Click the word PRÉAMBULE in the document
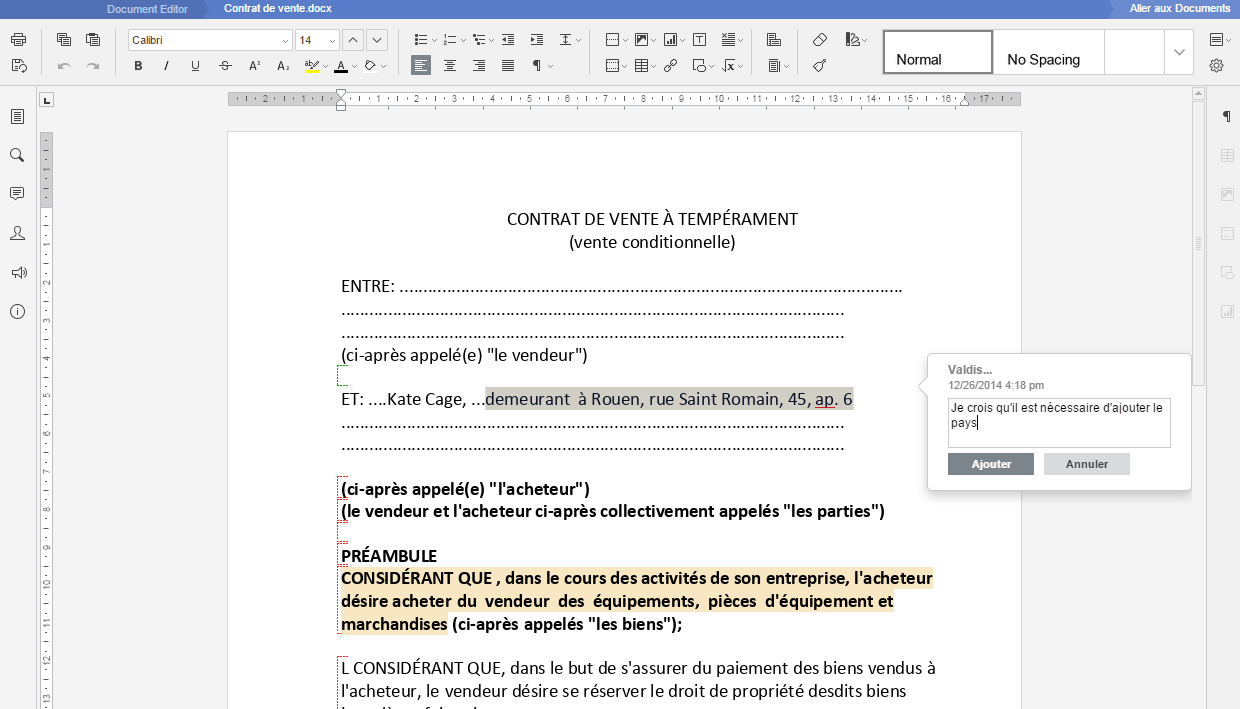The width and height of the screenshot is (1240, 709). pos(389,556)
